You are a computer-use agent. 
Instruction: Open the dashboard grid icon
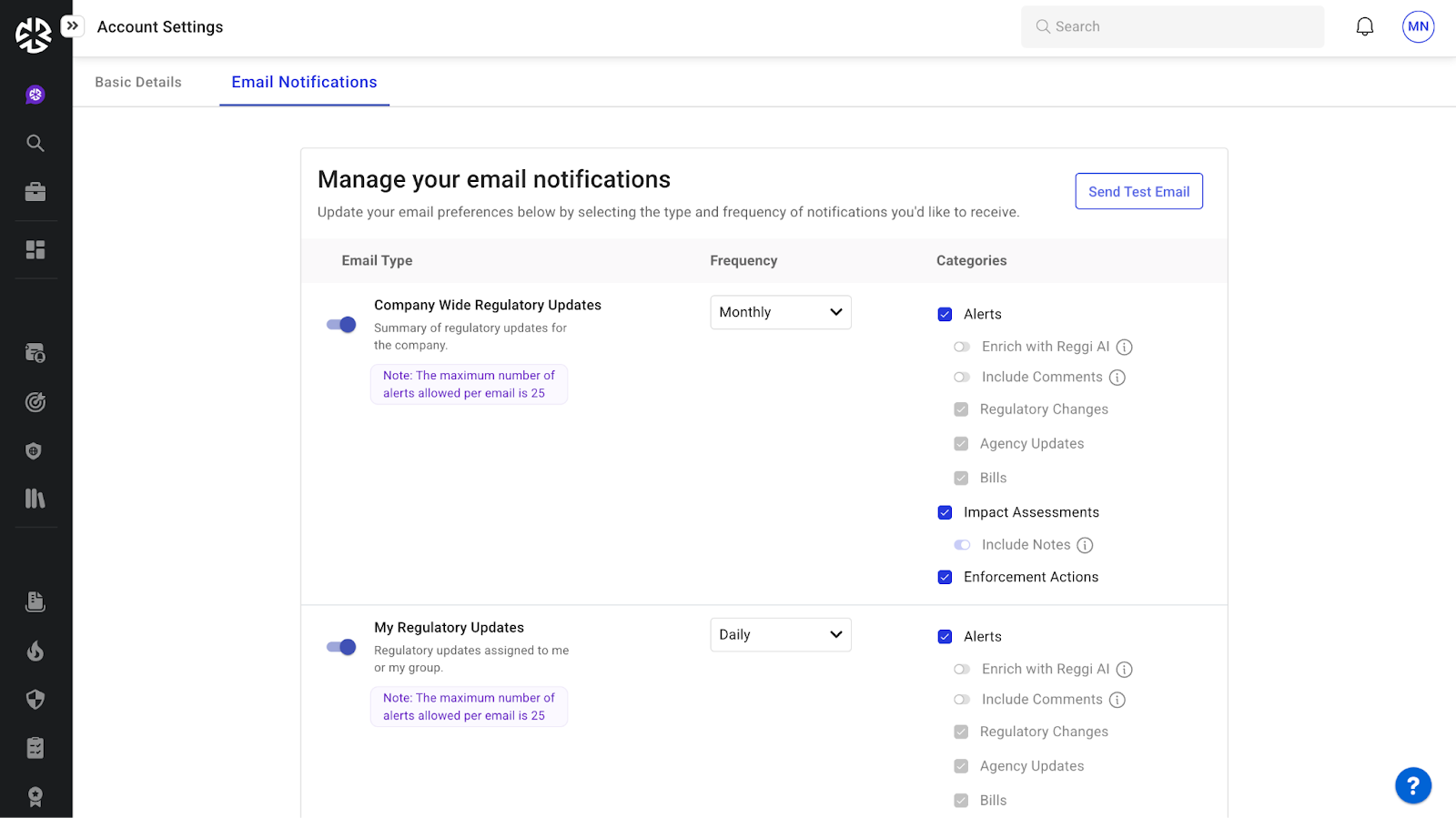(35, 249)
